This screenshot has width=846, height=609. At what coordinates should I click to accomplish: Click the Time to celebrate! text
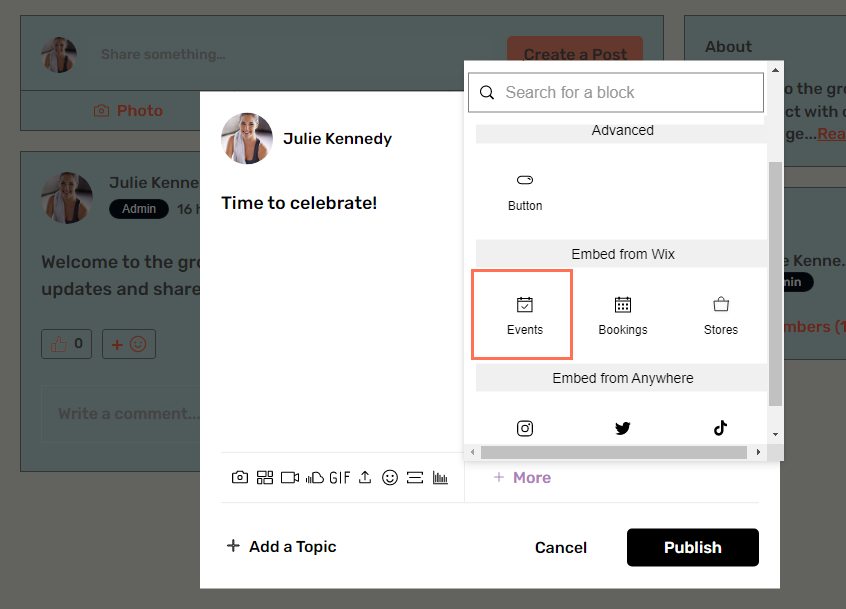click(299, 203)
